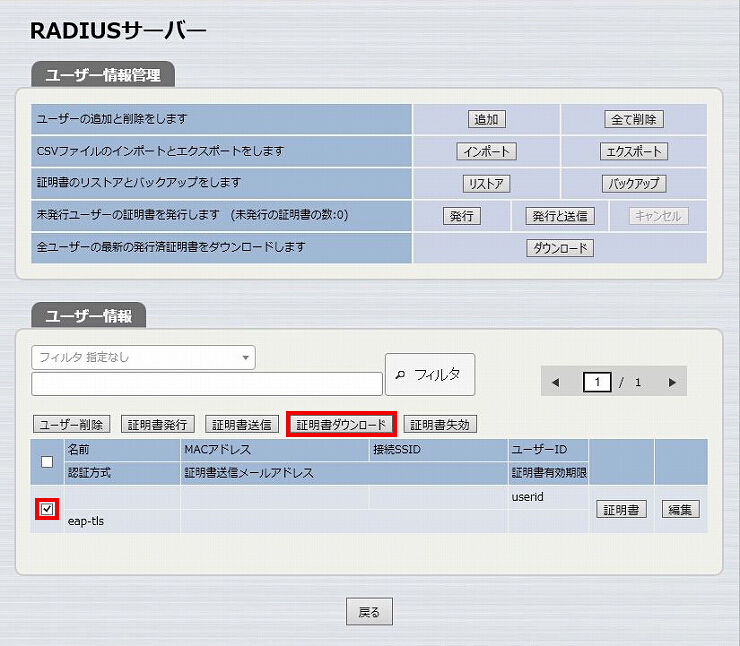The height and width of the screenshot is (646, 740).
Task: Click the empty filter text input field
Action: click(x=207, y=384)
